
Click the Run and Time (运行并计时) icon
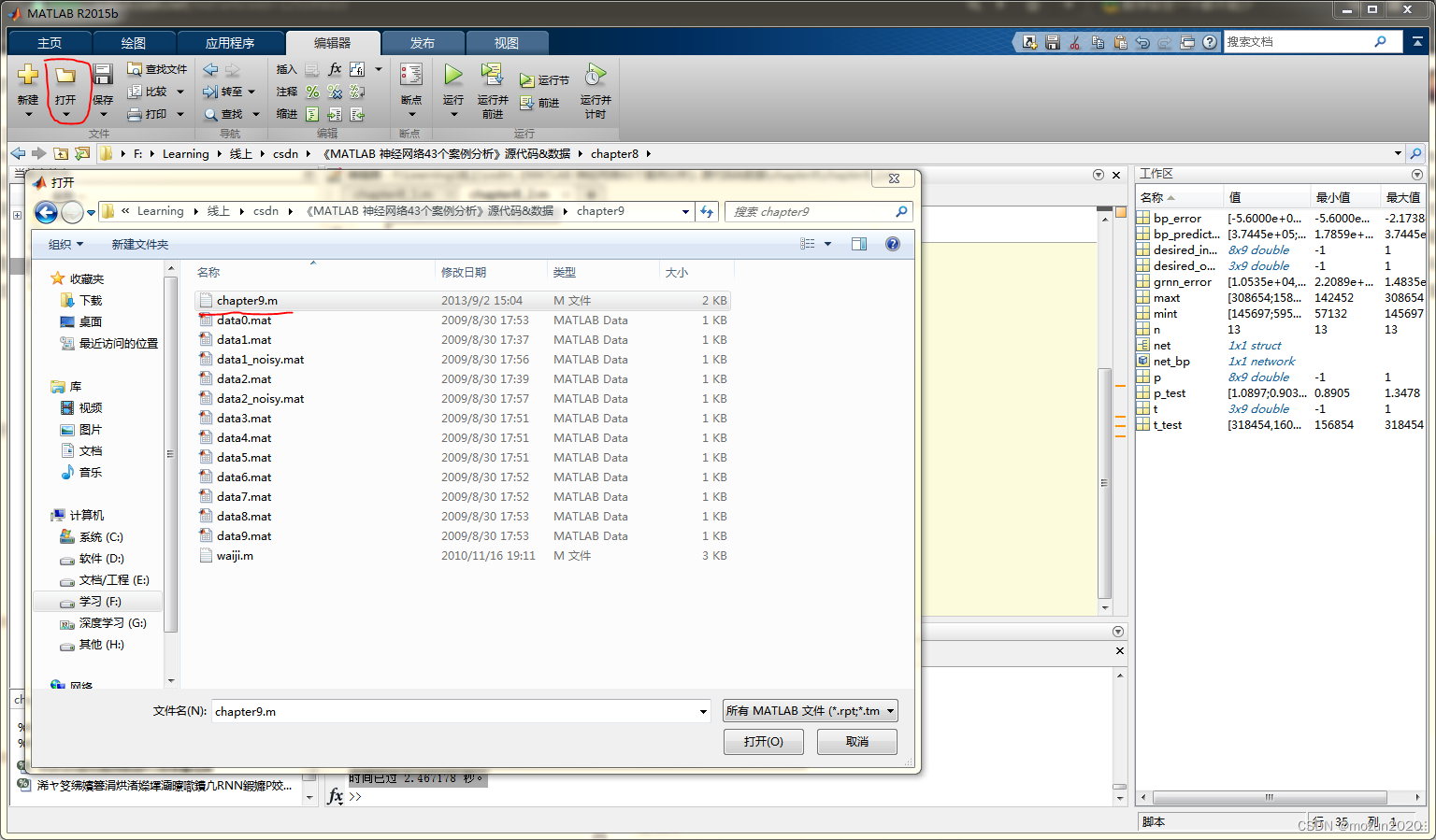(x=596, y=75)
